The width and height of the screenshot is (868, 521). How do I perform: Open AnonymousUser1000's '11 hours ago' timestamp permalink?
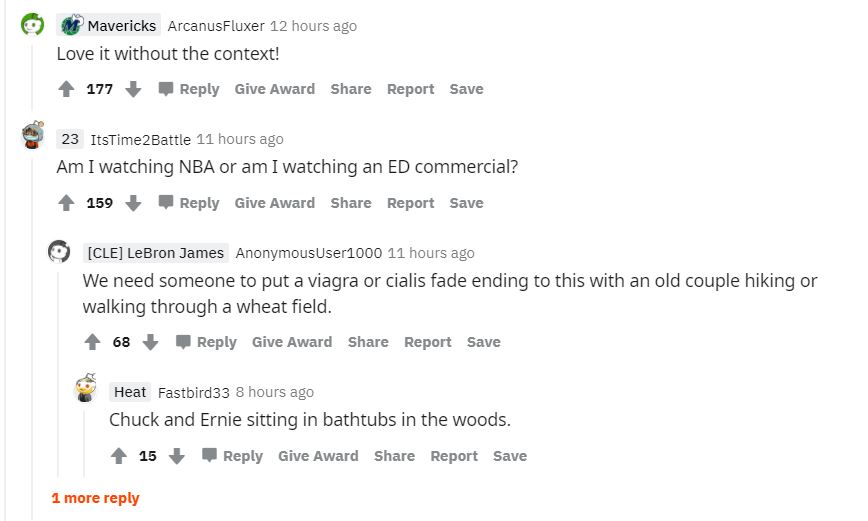pyautogui.click(x=430, y=253)
